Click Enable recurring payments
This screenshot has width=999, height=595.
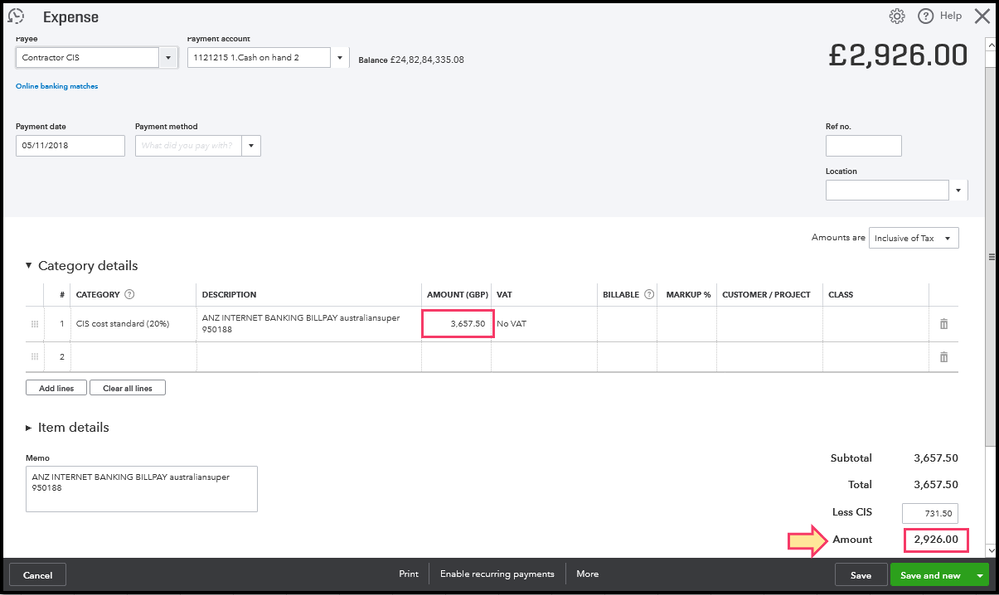[x=497, y=574]
